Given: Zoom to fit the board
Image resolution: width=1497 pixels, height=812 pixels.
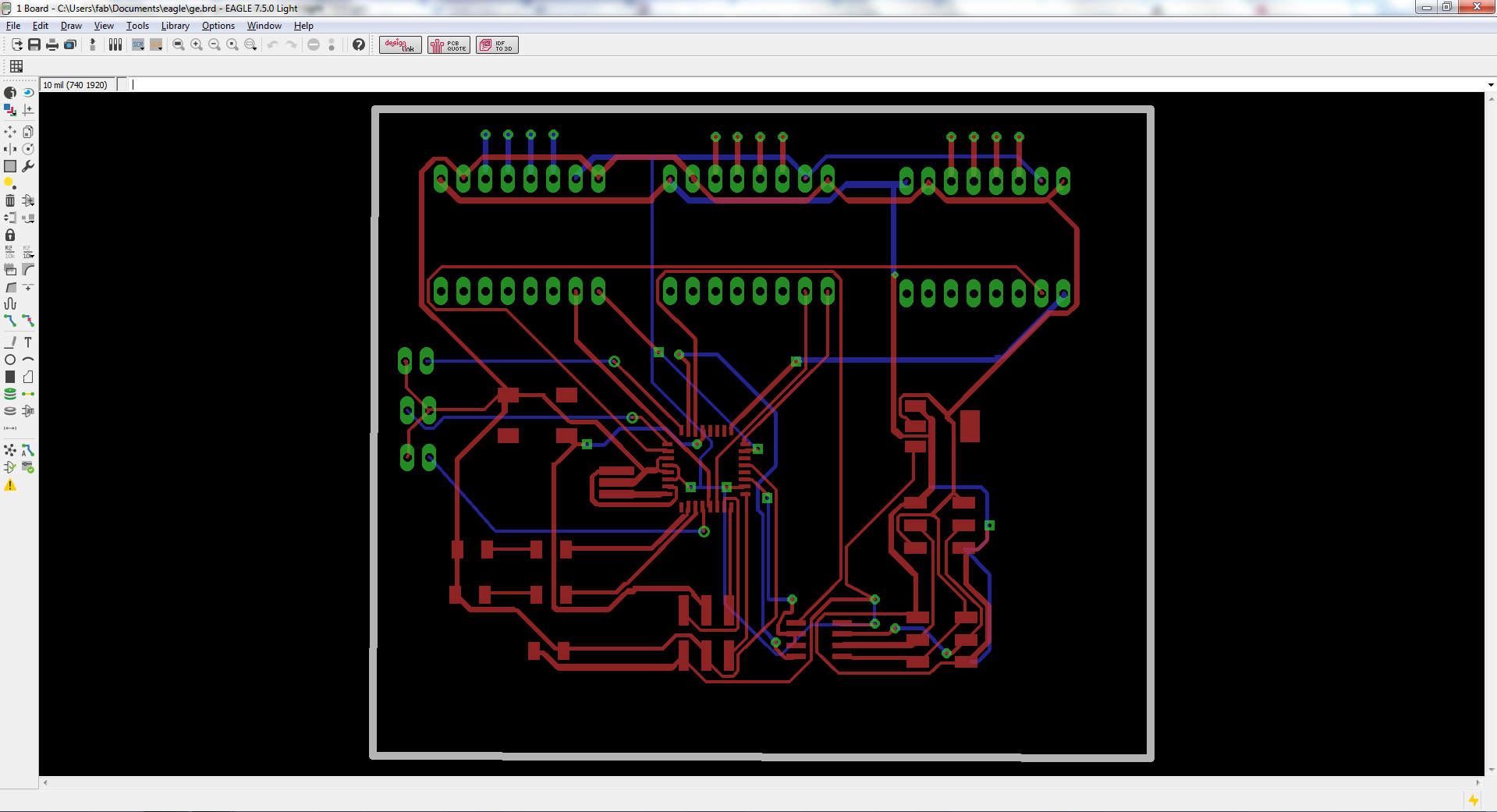Looking at the screenshot, I should pos(179,45).
